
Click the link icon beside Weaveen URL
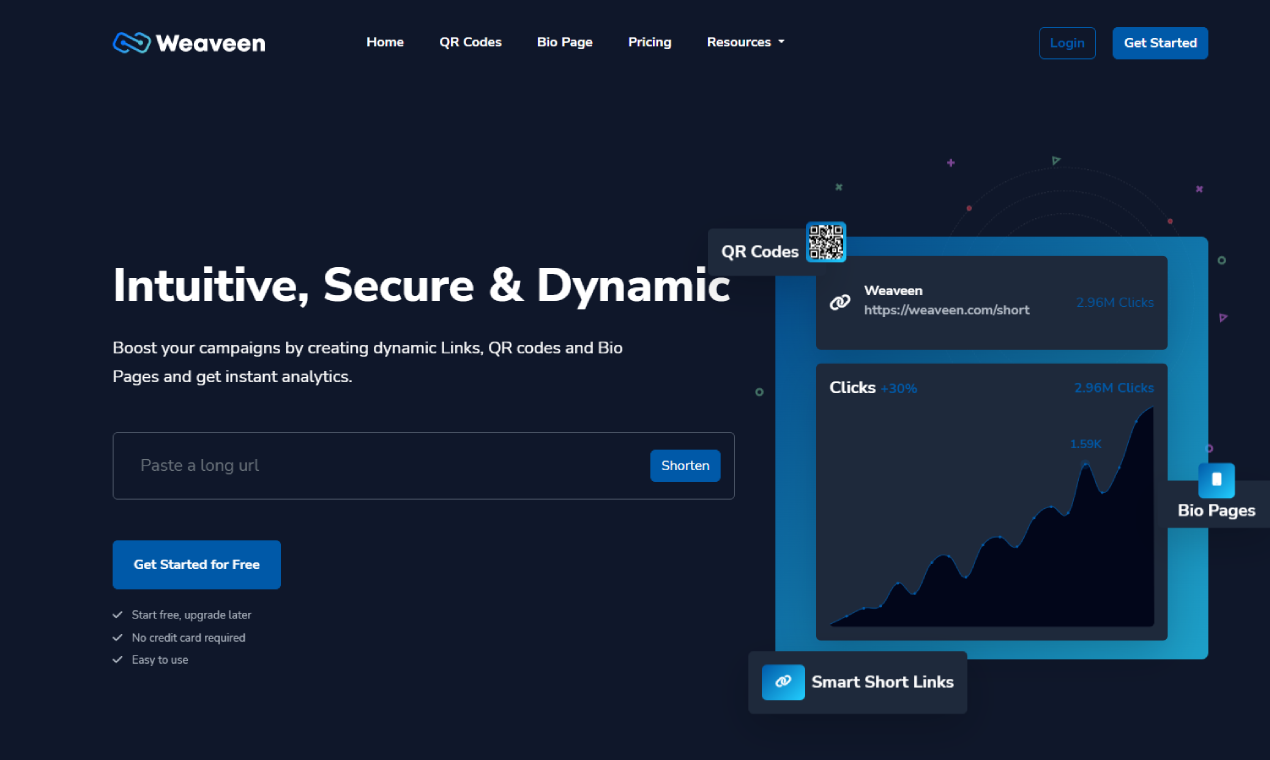pyautogui.click(x=841, y=302)
